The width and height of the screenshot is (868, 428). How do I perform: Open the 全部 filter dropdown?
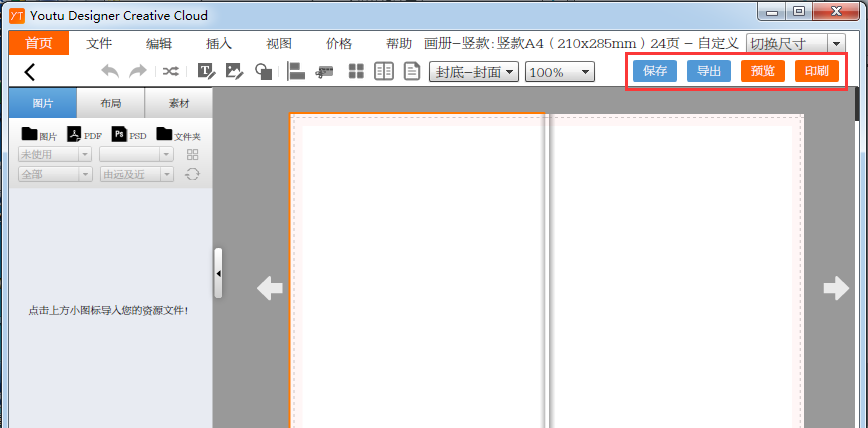point(55,174)
